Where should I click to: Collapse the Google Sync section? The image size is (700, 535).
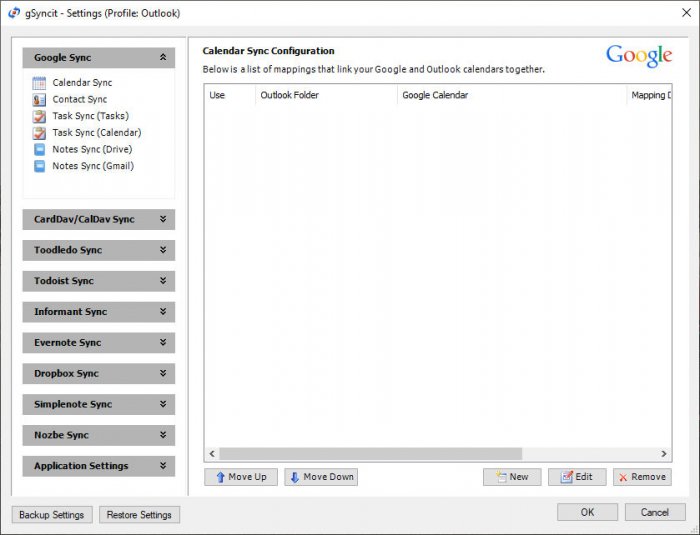(99, 58)
